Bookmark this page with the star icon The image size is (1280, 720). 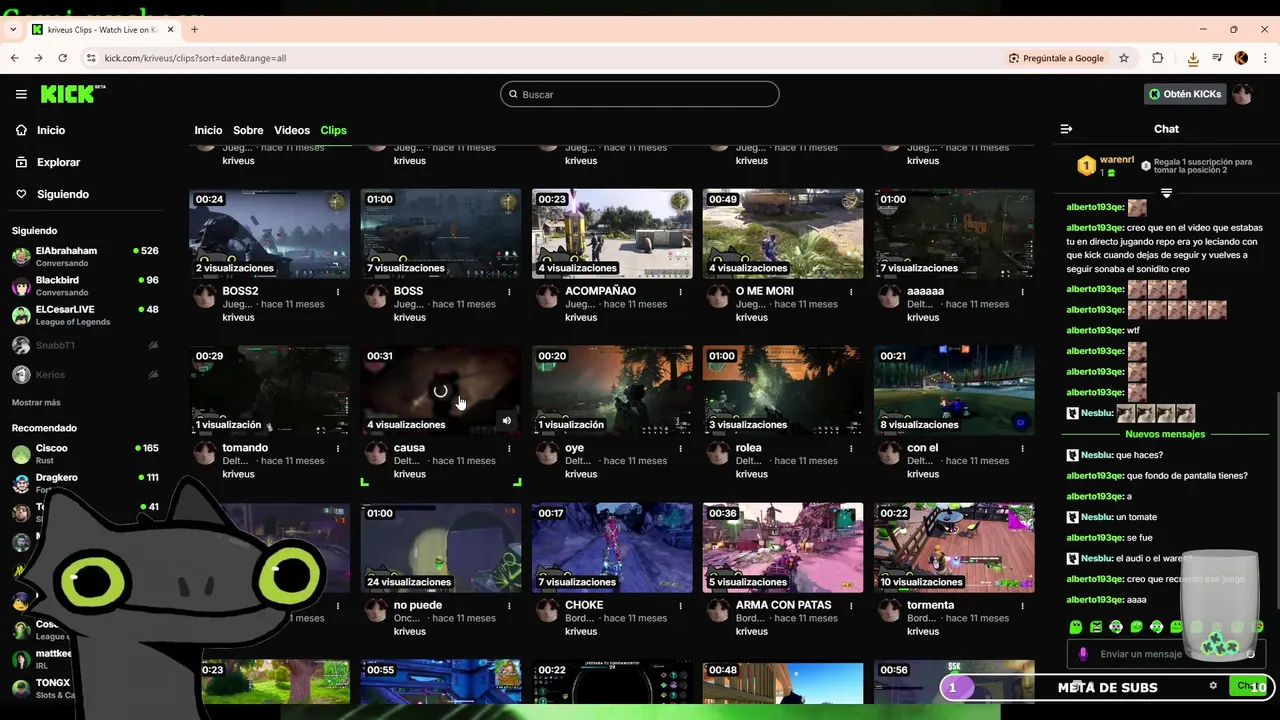point(1124,58)
